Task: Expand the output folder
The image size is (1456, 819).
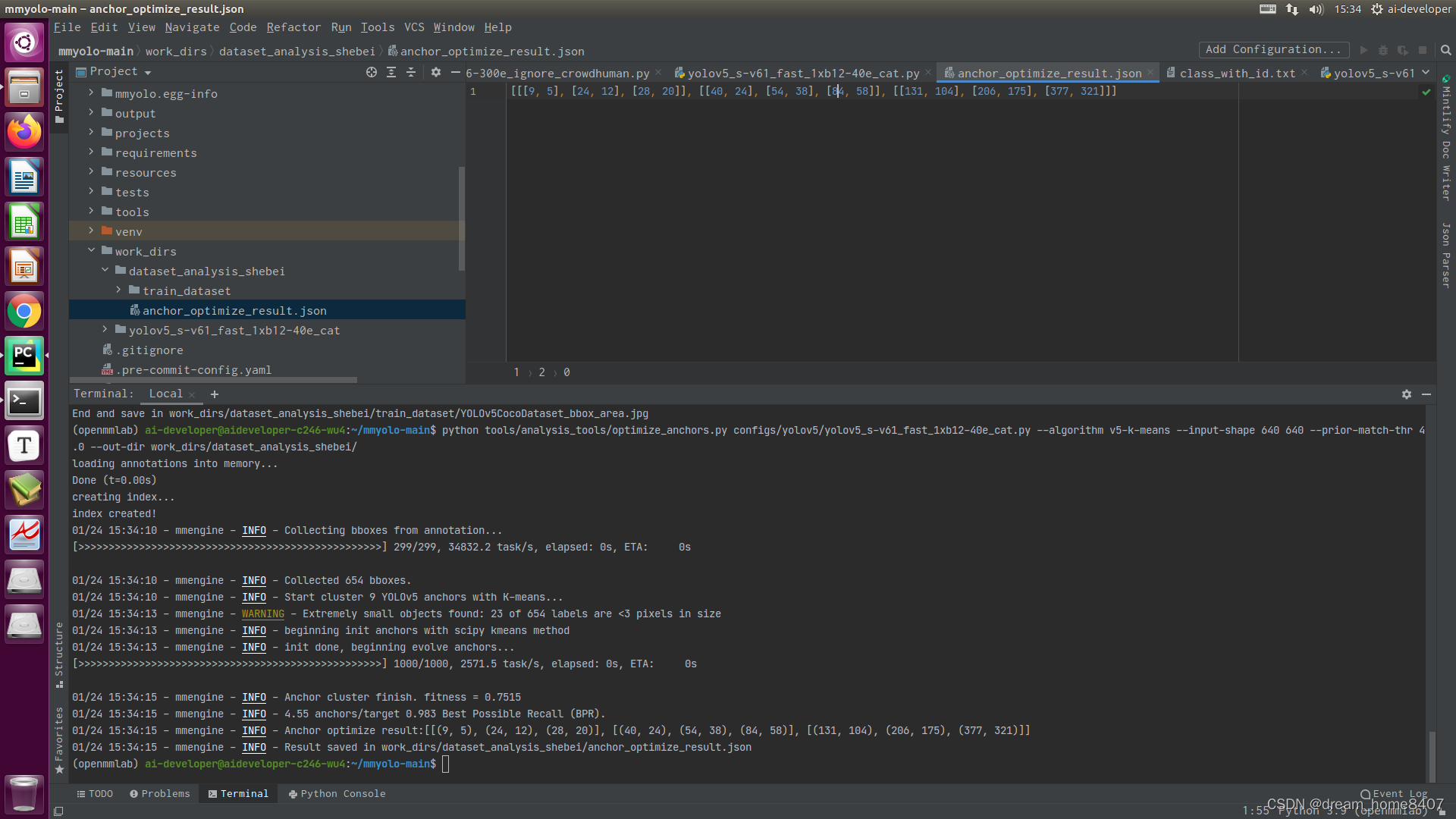Action: pos(92,112)
